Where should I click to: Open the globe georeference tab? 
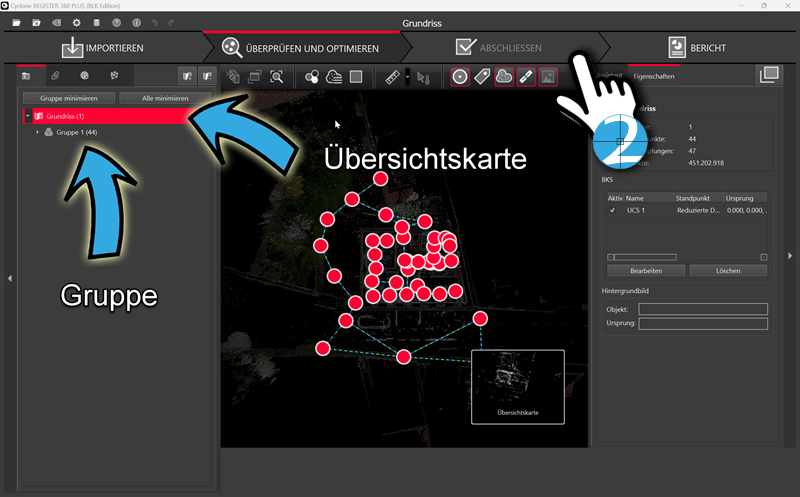point(84,76)
